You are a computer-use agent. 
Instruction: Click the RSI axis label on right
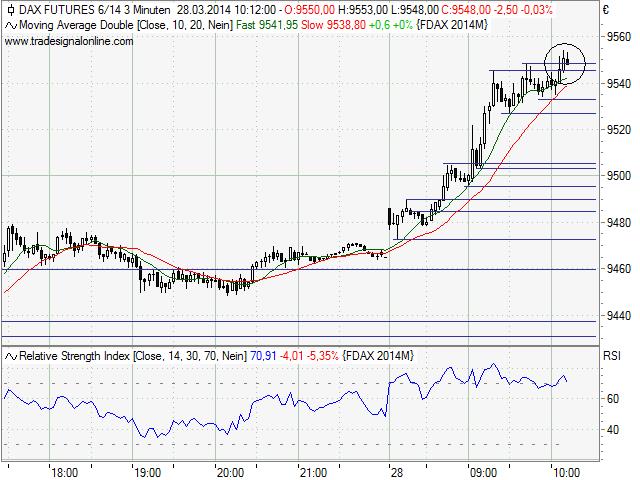coord(612,355)
